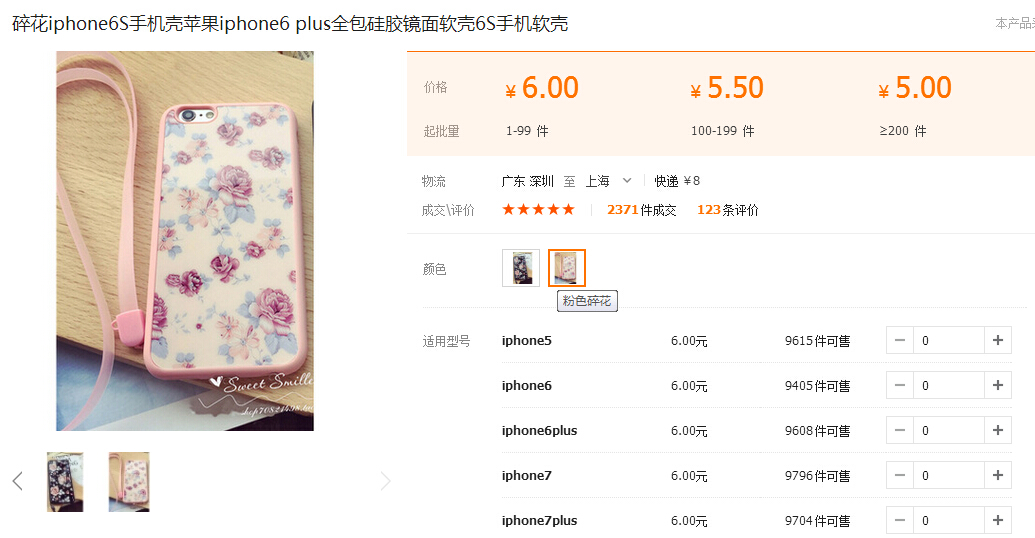
Task: Open the dark floral case thumbnail
Action: tap(65, 482)
